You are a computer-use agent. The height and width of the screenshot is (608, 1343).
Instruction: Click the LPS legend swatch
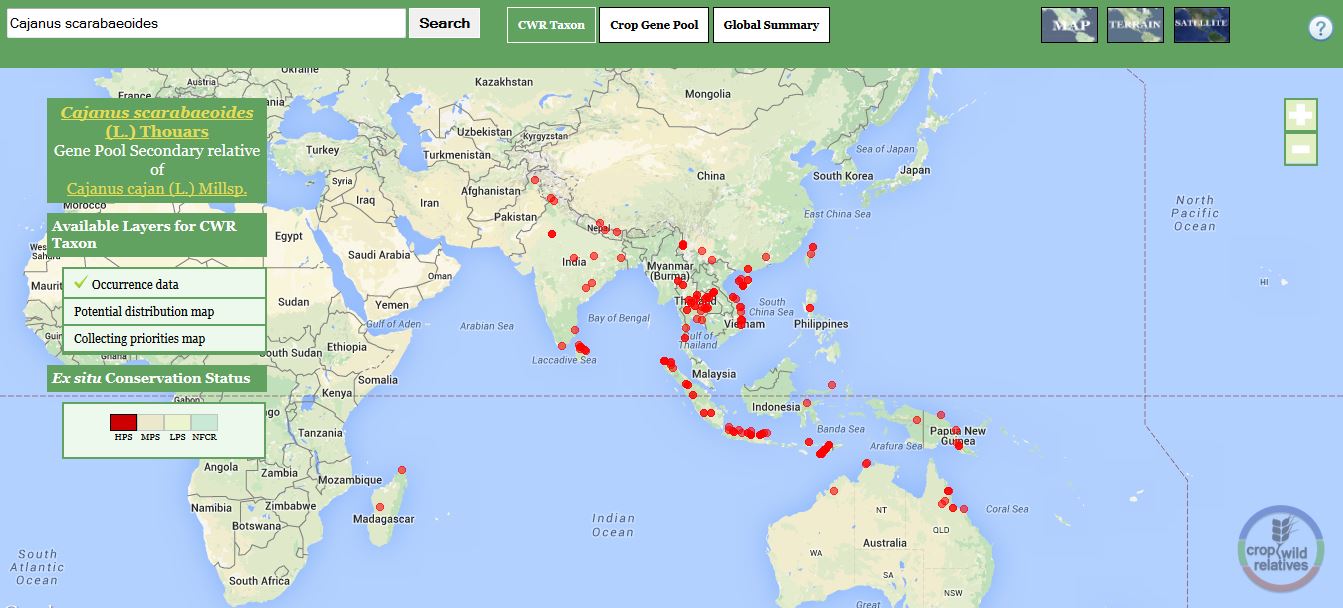tap(177, 423)
